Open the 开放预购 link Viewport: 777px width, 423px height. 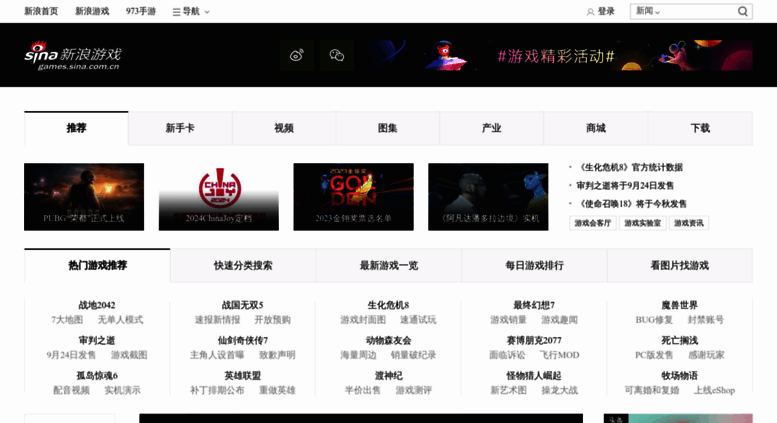273,320
